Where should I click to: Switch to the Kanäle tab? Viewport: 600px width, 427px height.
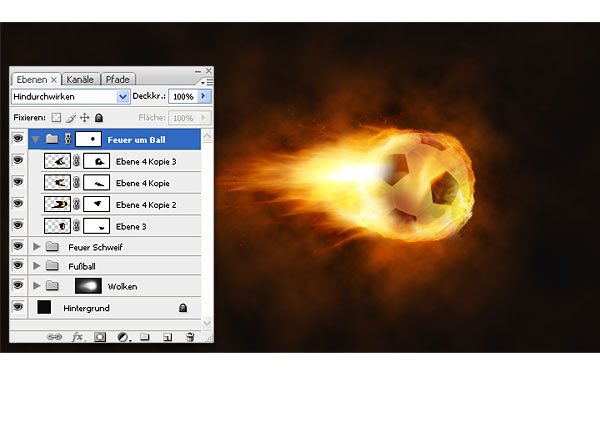80,80
